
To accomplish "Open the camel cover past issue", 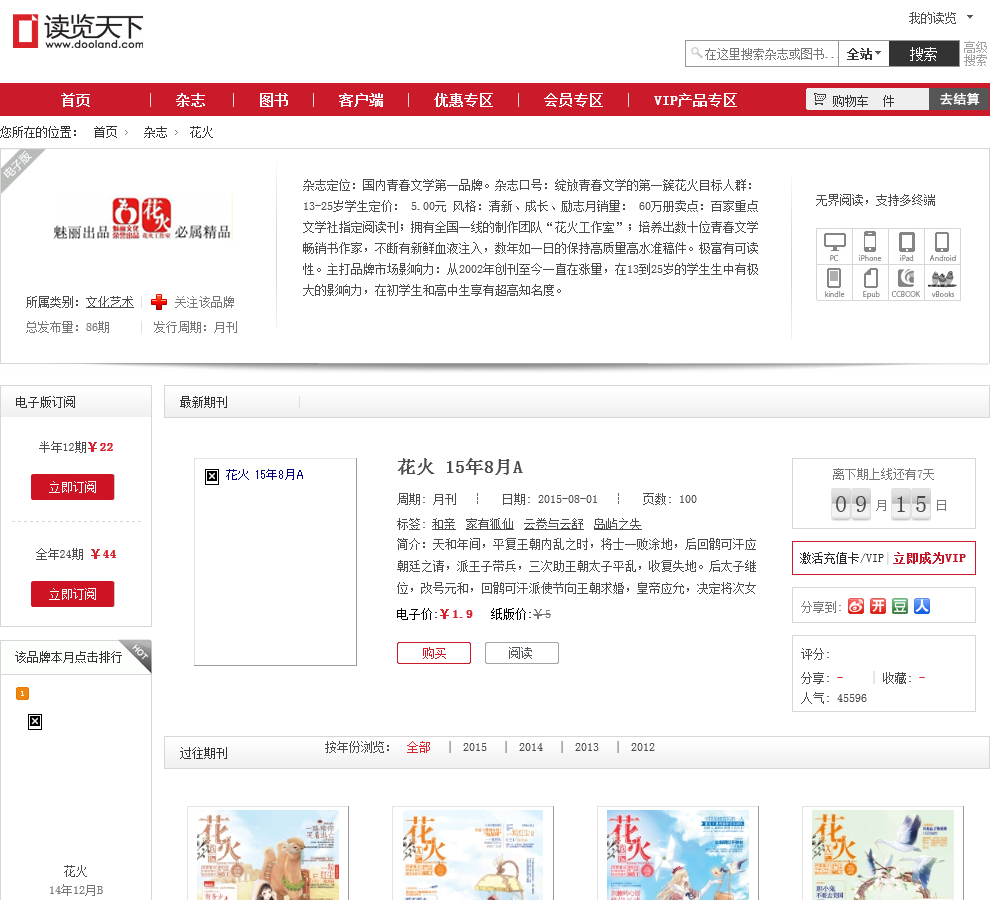I will click(268, 853).
